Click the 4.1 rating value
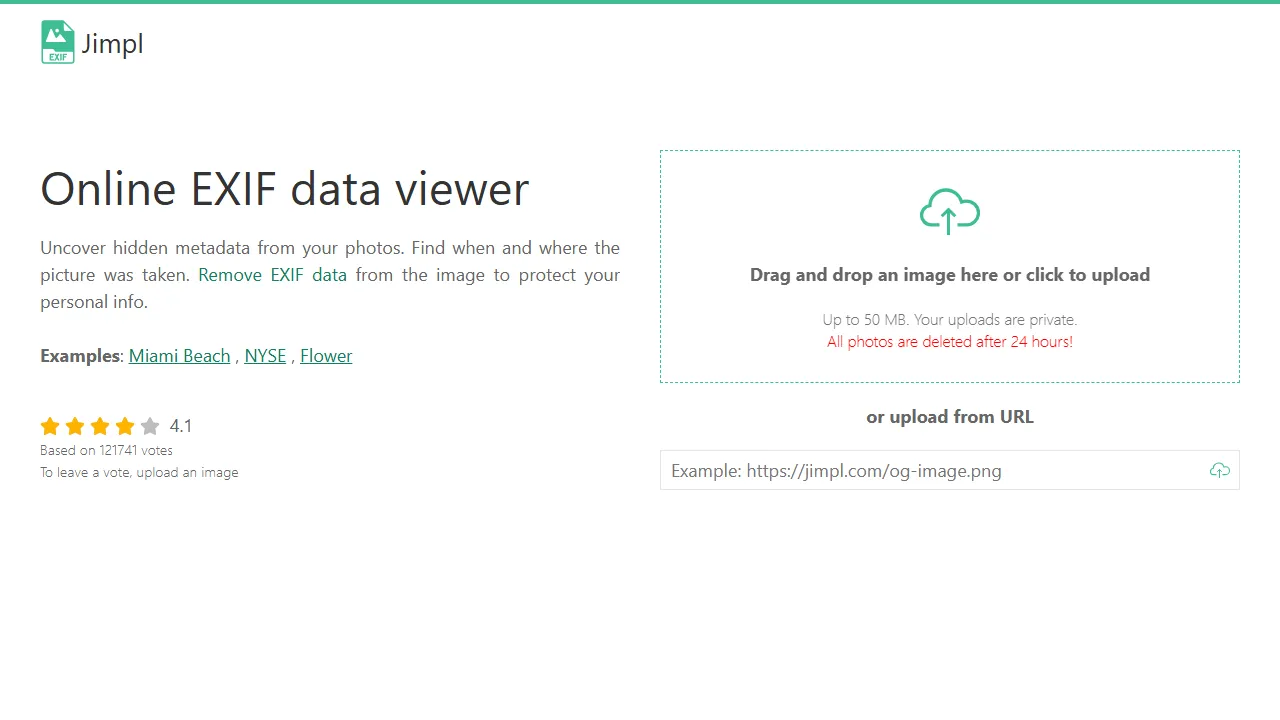 181,426
